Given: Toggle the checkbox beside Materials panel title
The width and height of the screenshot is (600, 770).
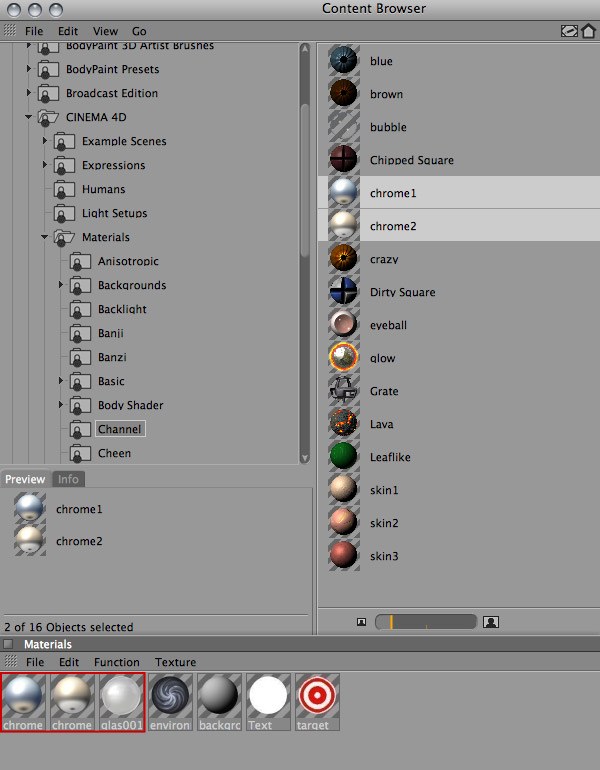Looking at the screenshot, I should [8, 644].
